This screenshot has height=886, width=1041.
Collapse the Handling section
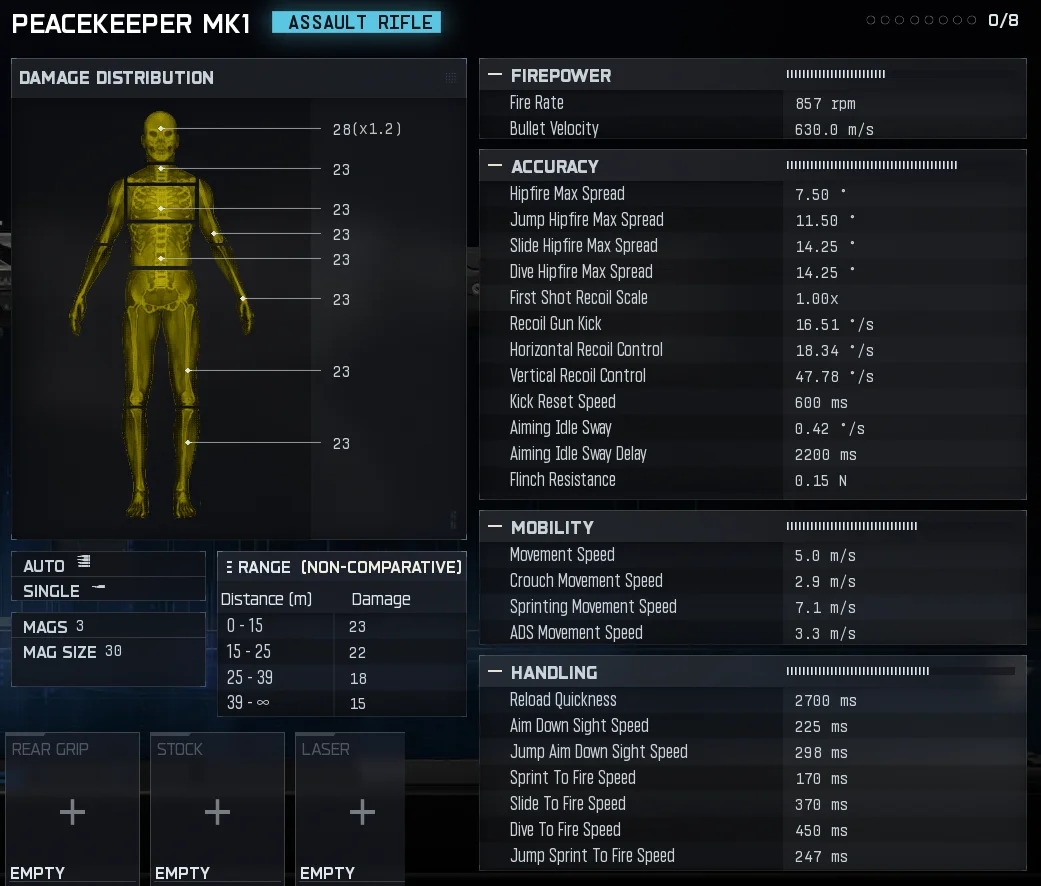click(494, 672)
